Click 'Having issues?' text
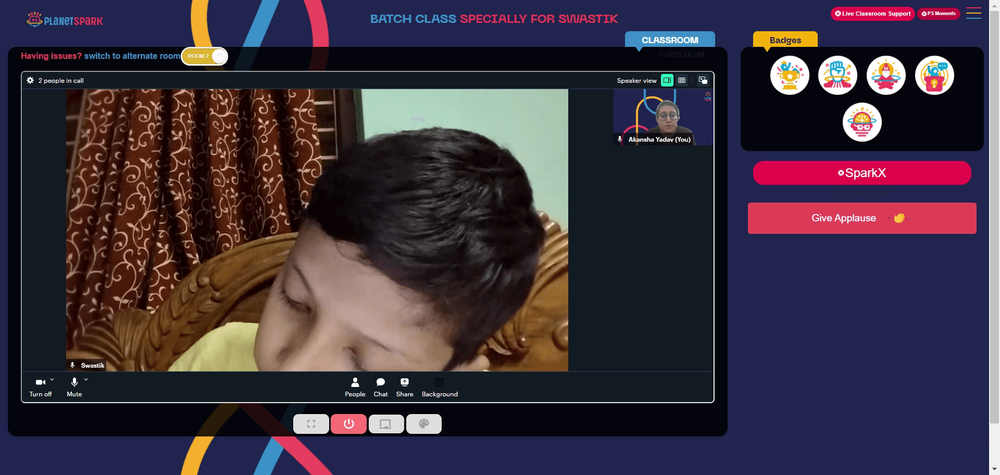This screenshot has height=475, width=1000. (x=51, y=56)
